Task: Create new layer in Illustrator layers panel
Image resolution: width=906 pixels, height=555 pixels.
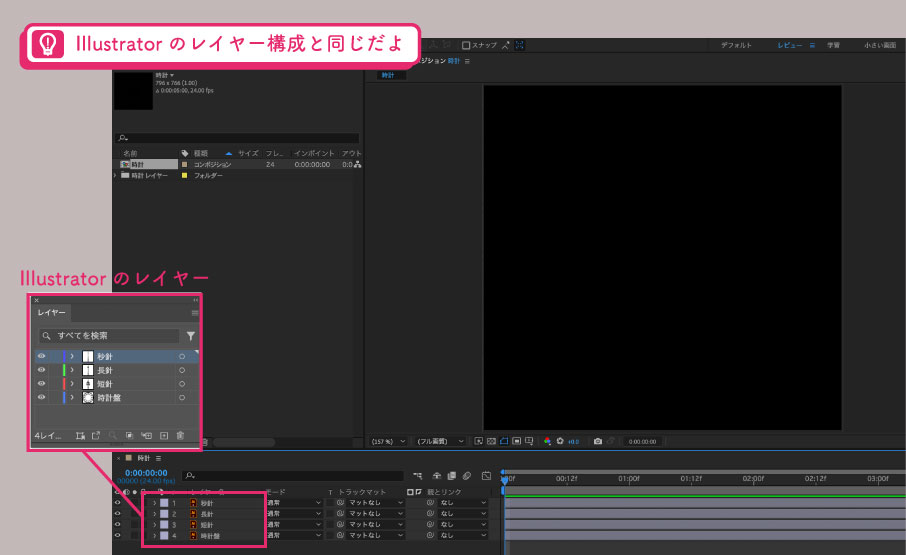Action: point(164,435)
